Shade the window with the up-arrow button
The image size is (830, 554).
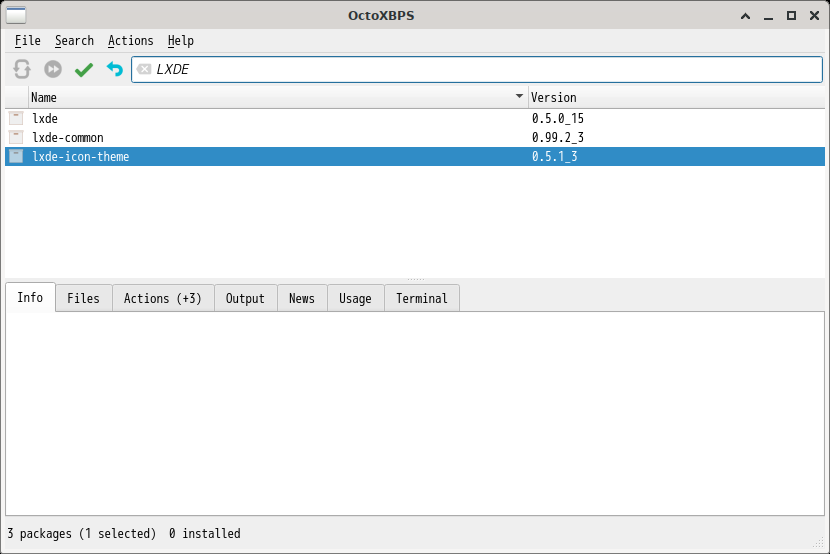point(745,16)
